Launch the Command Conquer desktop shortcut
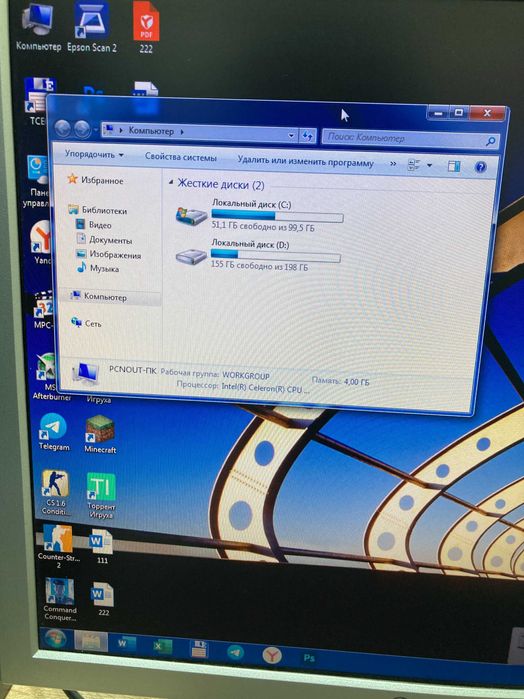This screenshot has width=524, height=699. point(60,600)
